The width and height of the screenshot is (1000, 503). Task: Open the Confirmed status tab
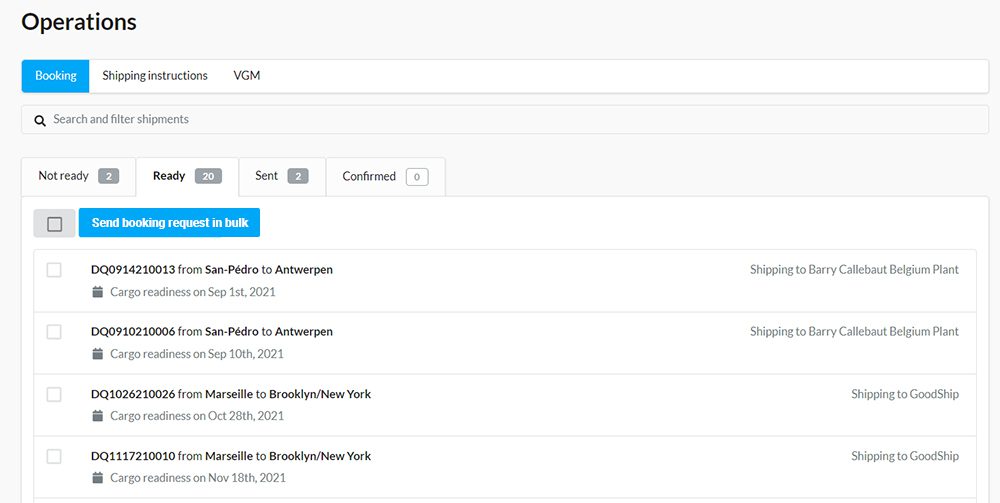(x=385, y=177)
